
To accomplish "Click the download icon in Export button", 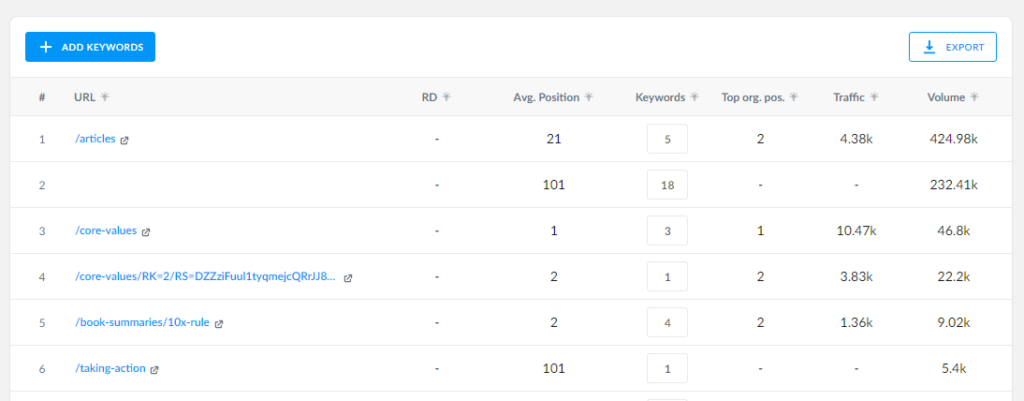I will tap(929, 47).
